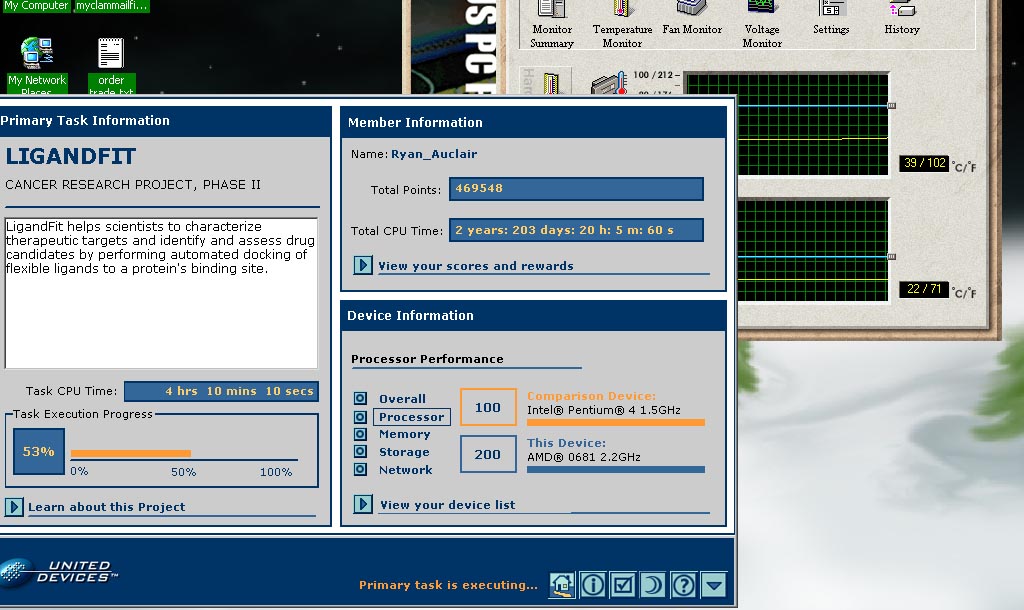Click the upper temperature graph in PC Probe
Viewport: 1024px width, 610px height.
click(x=813, y=123)
